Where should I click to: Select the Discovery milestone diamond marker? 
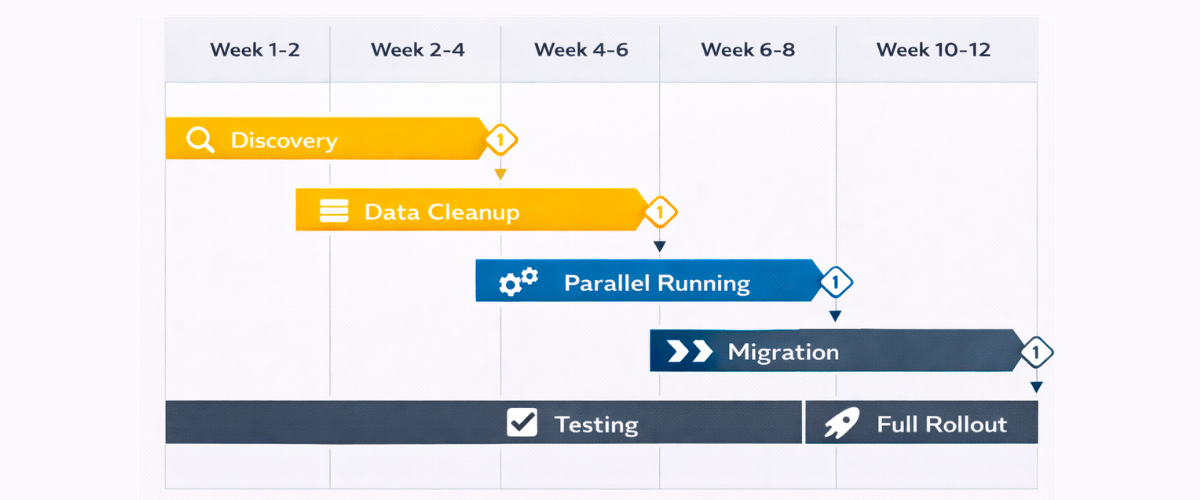point(500,140)
